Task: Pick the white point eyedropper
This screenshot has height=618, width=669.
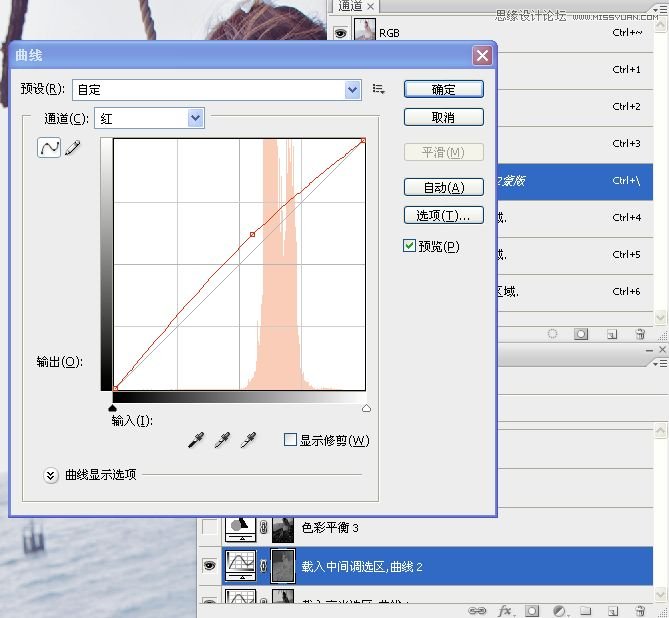Action: (x=248, y=440)
